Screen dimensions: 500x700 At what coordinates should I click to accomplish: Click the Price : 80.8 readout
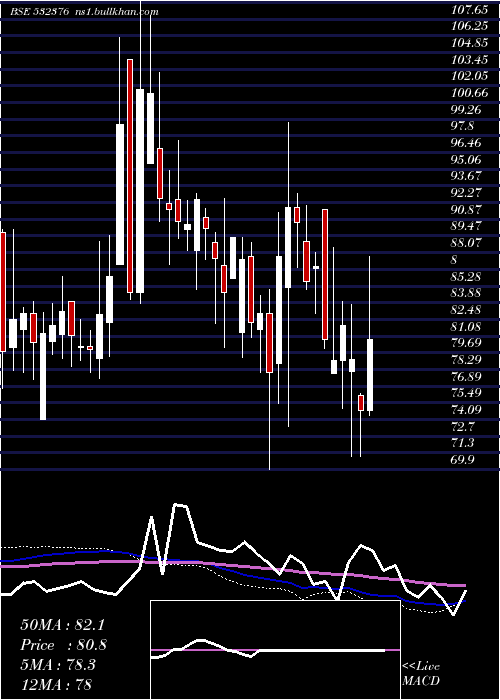(x=63, y=645)
